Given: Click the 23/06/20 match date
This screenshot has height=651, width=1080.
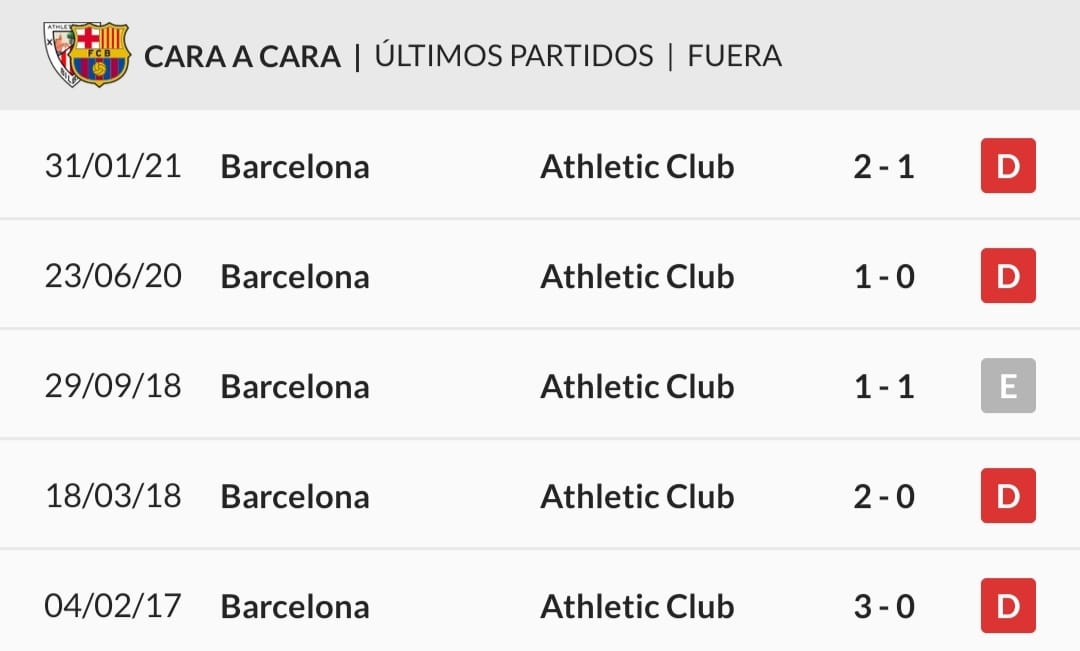Looking at the screenshot, I should [x=113, y=276].
